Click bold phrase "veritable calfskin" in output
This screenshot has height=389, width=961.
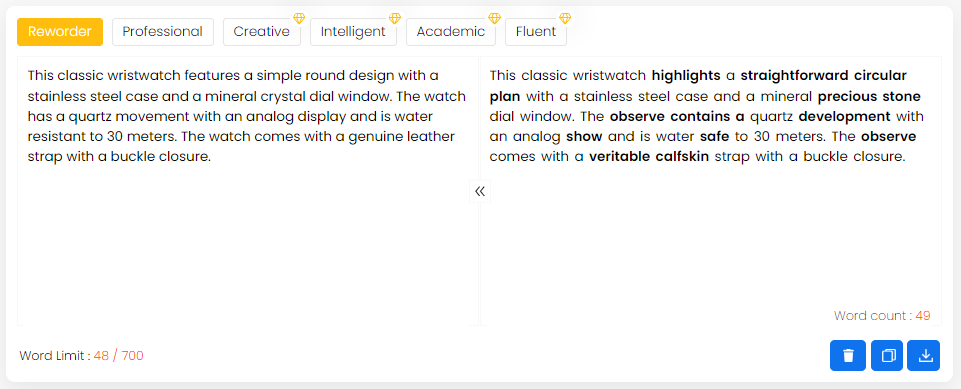click(649, 157)
